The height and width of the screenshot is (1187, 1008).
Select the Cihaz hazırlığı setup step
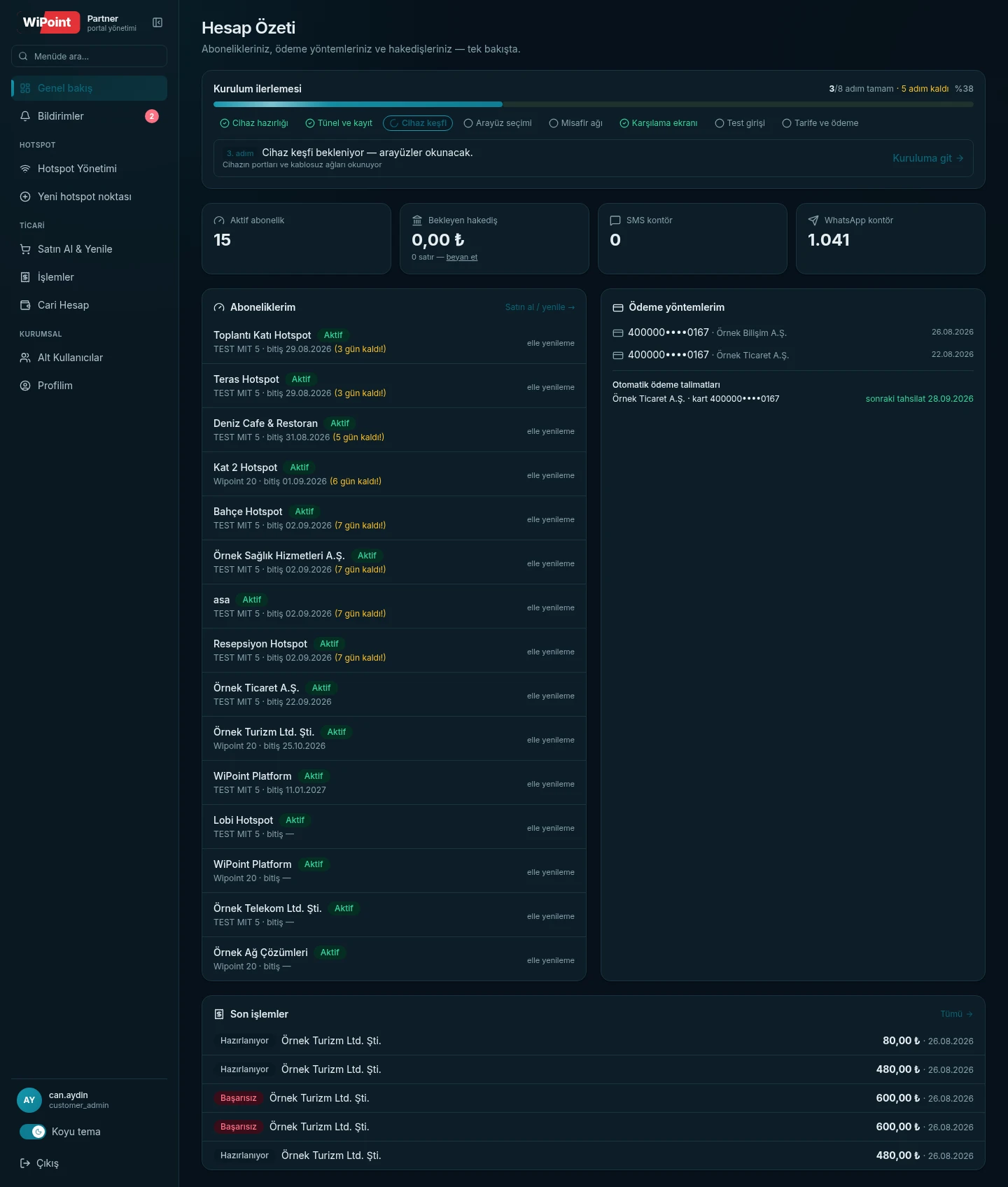254,123
